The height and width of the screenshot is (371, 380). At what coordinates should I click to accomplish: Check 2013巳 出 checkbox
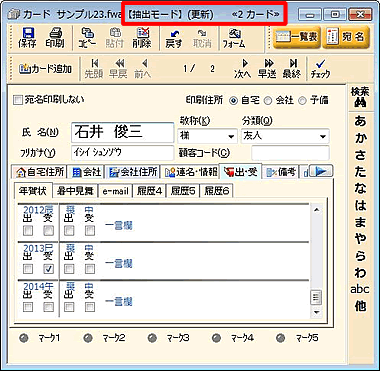(x=28, y=269)
